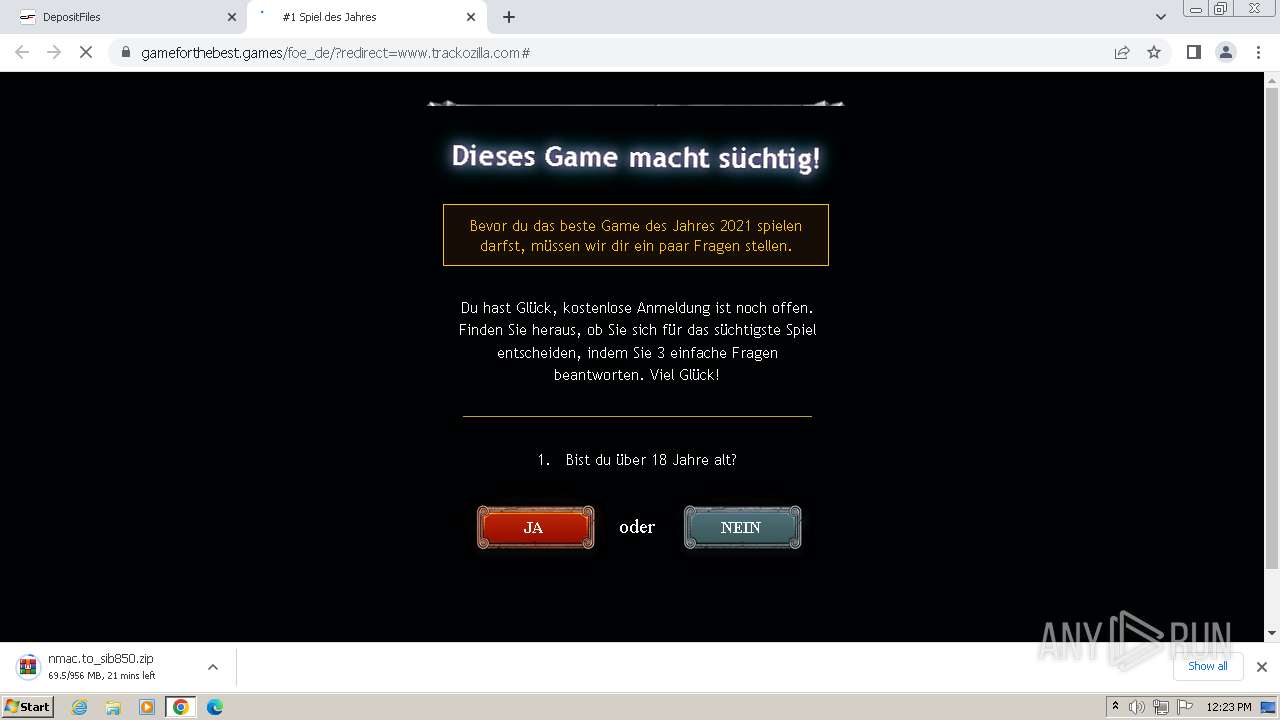
Task: Click the question 'Bist du über 18 Jahre alt?'
Action: (x=651, y=460)
